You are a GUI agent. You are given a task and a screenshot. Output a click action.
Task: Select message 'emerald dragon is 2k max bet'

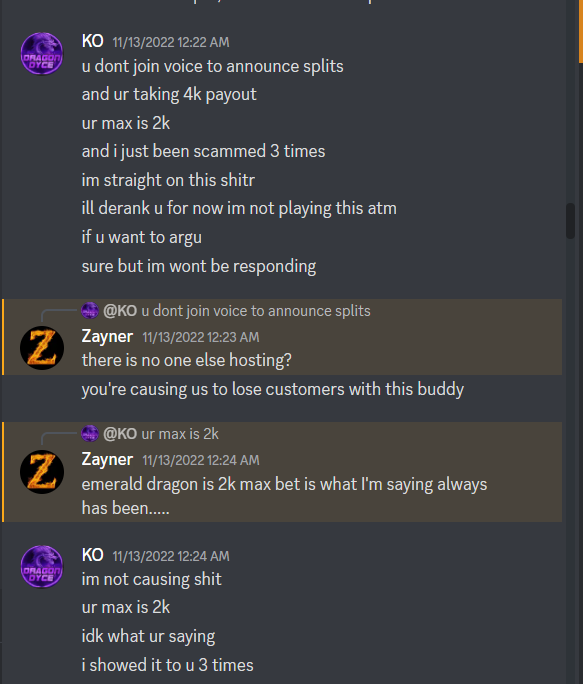[284, 496]
